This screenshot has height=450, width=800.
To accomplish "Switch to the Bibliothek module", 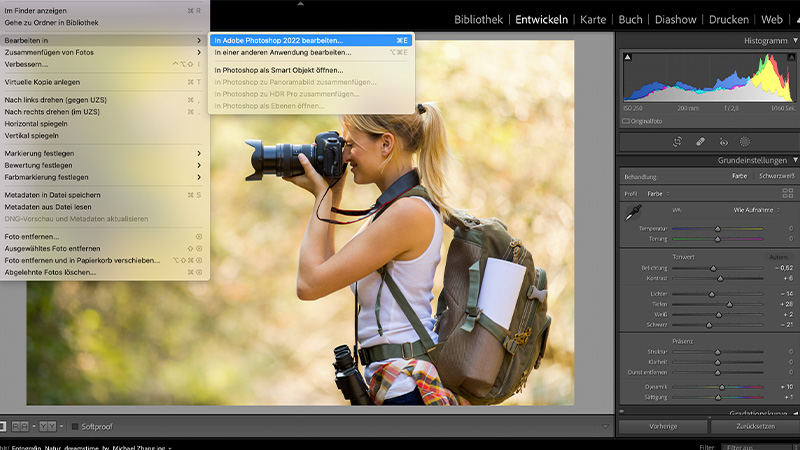I will [478, 19].
